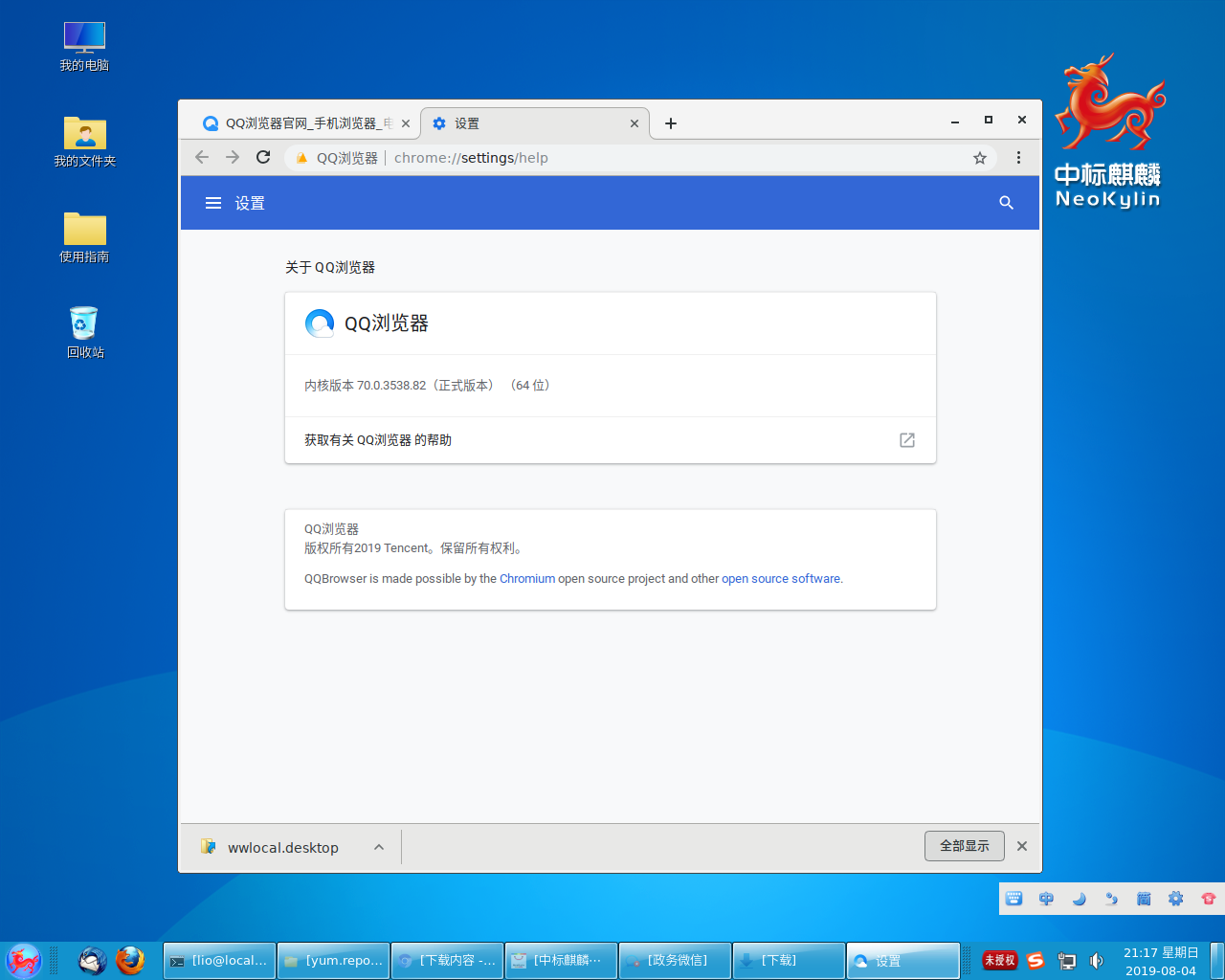Image resolution: width=1225 pixels, height=980 pixels.
Task: Switch to the 下载内容 taskbar window
Action: [447, 961]
